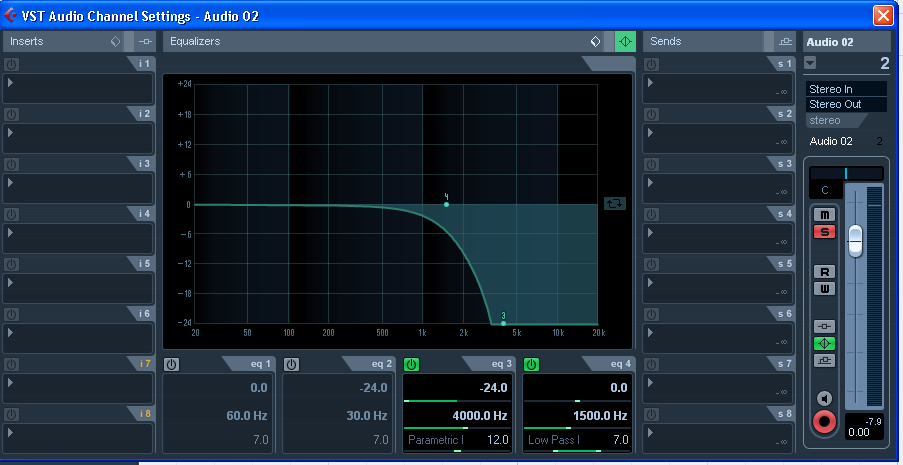The image size is (903, 465).
Task: Click the green Equalizers state icon
Action: (625, 41)
